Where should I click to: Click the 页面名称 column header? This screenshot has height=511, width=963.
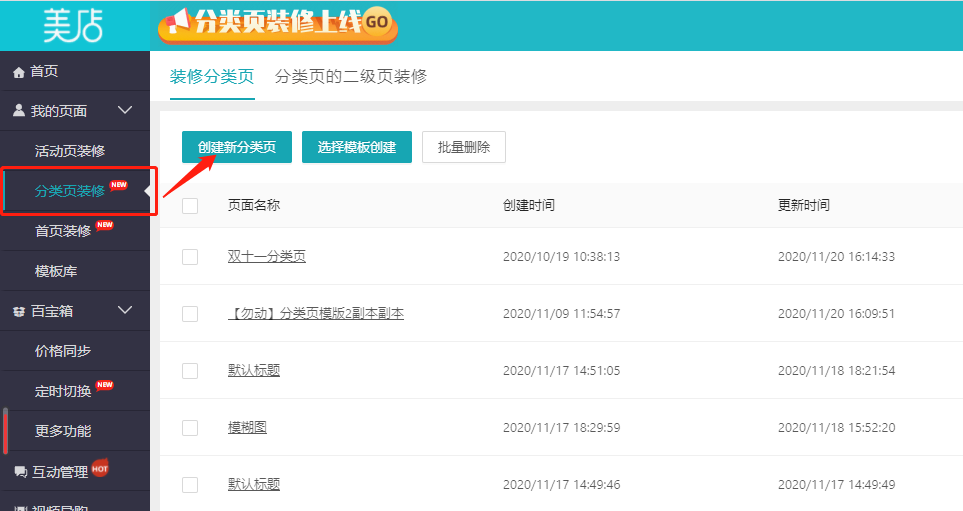254,205
